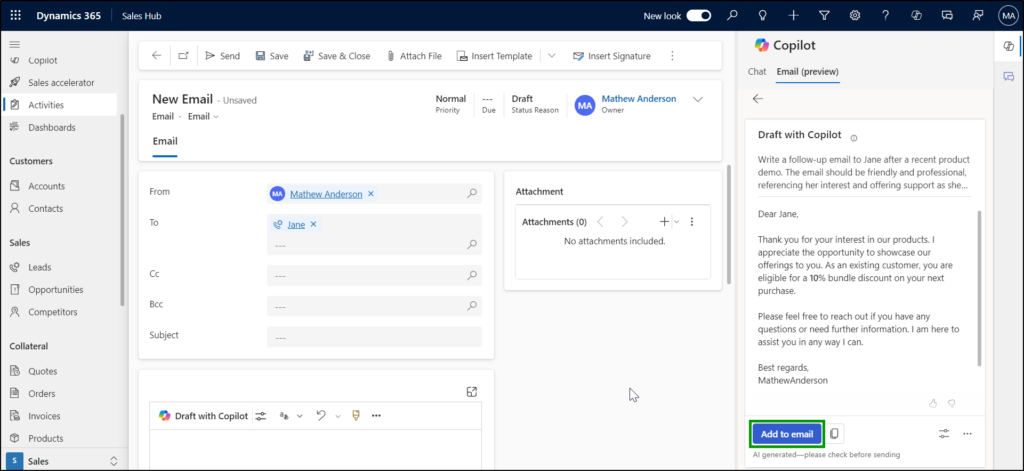Give the draft a thumbs down

(x=952, y=403)
